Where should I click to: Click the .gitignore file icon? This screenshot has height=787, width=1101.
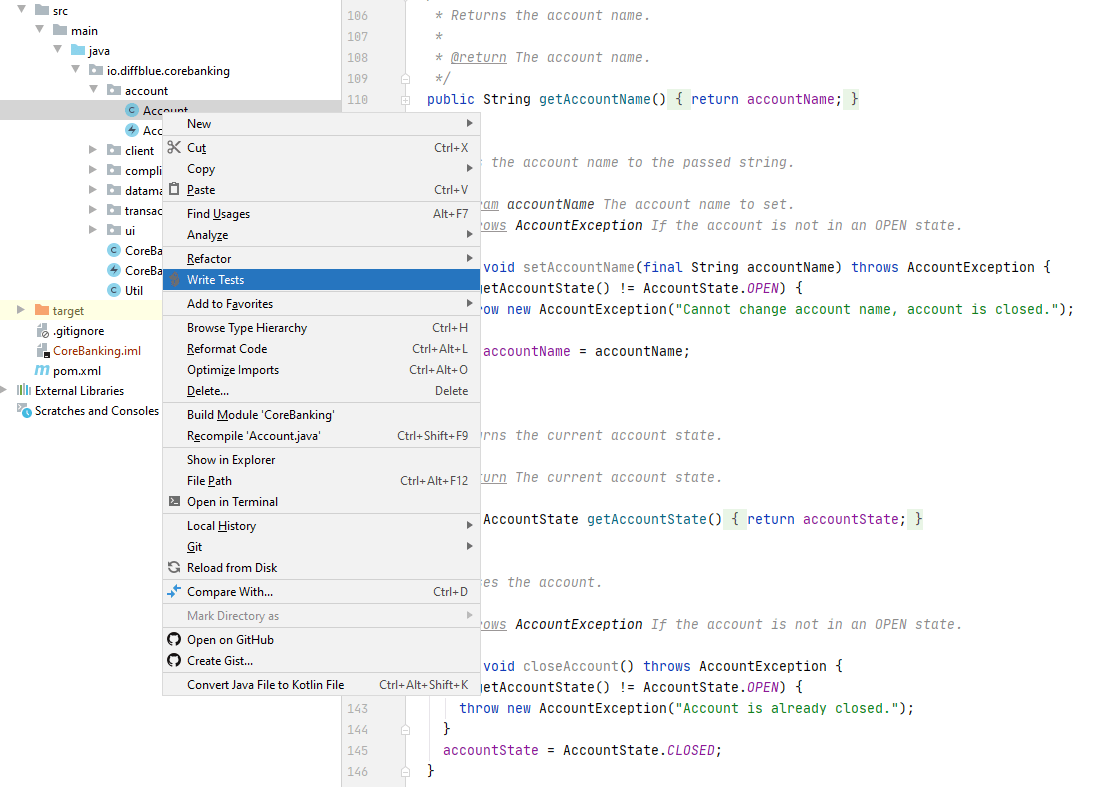[x=43, y=331]
